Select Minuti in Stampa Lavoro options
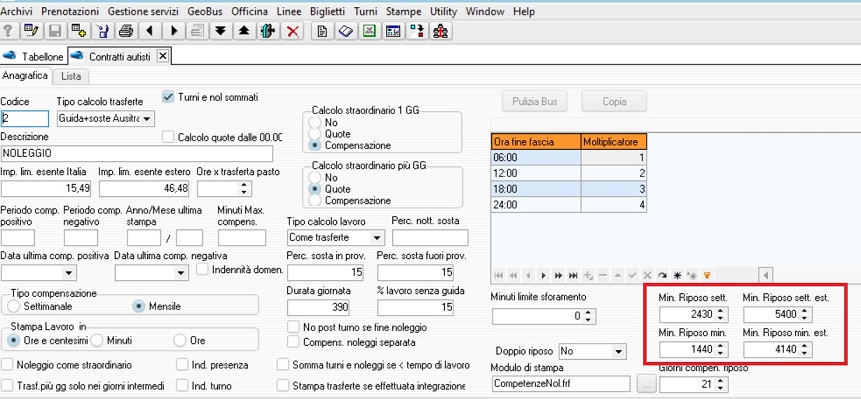The height and width of the screenshot is (399, 861). click(97, 340)
